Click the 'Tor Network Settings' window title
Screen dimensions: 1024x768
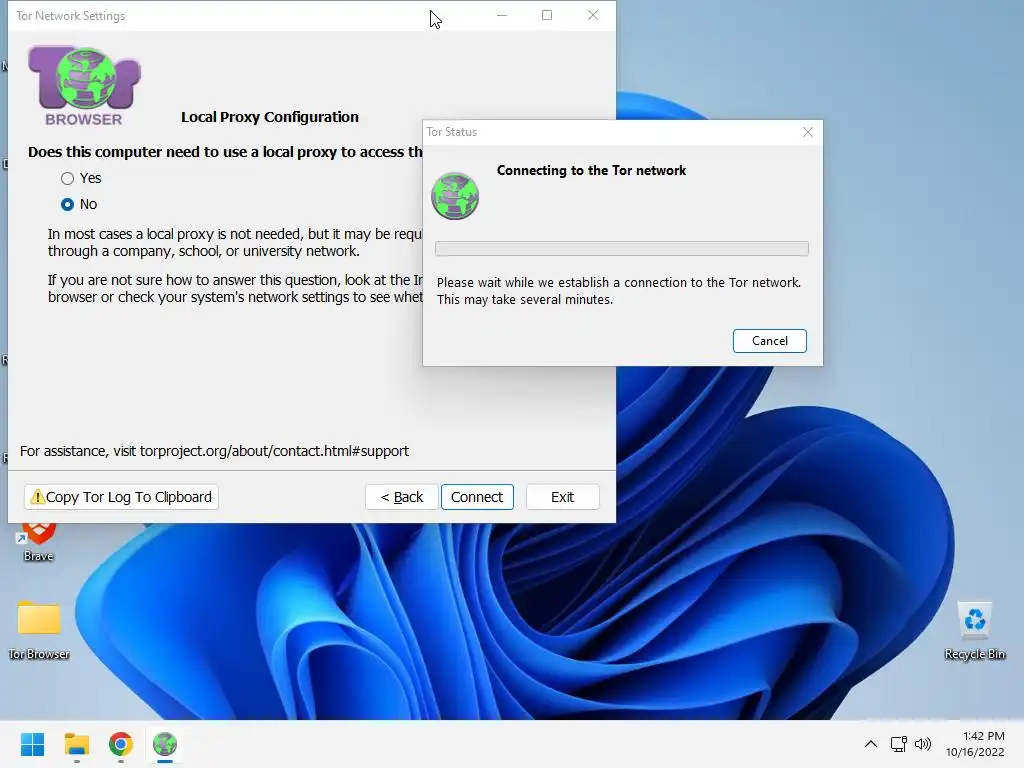71,16
